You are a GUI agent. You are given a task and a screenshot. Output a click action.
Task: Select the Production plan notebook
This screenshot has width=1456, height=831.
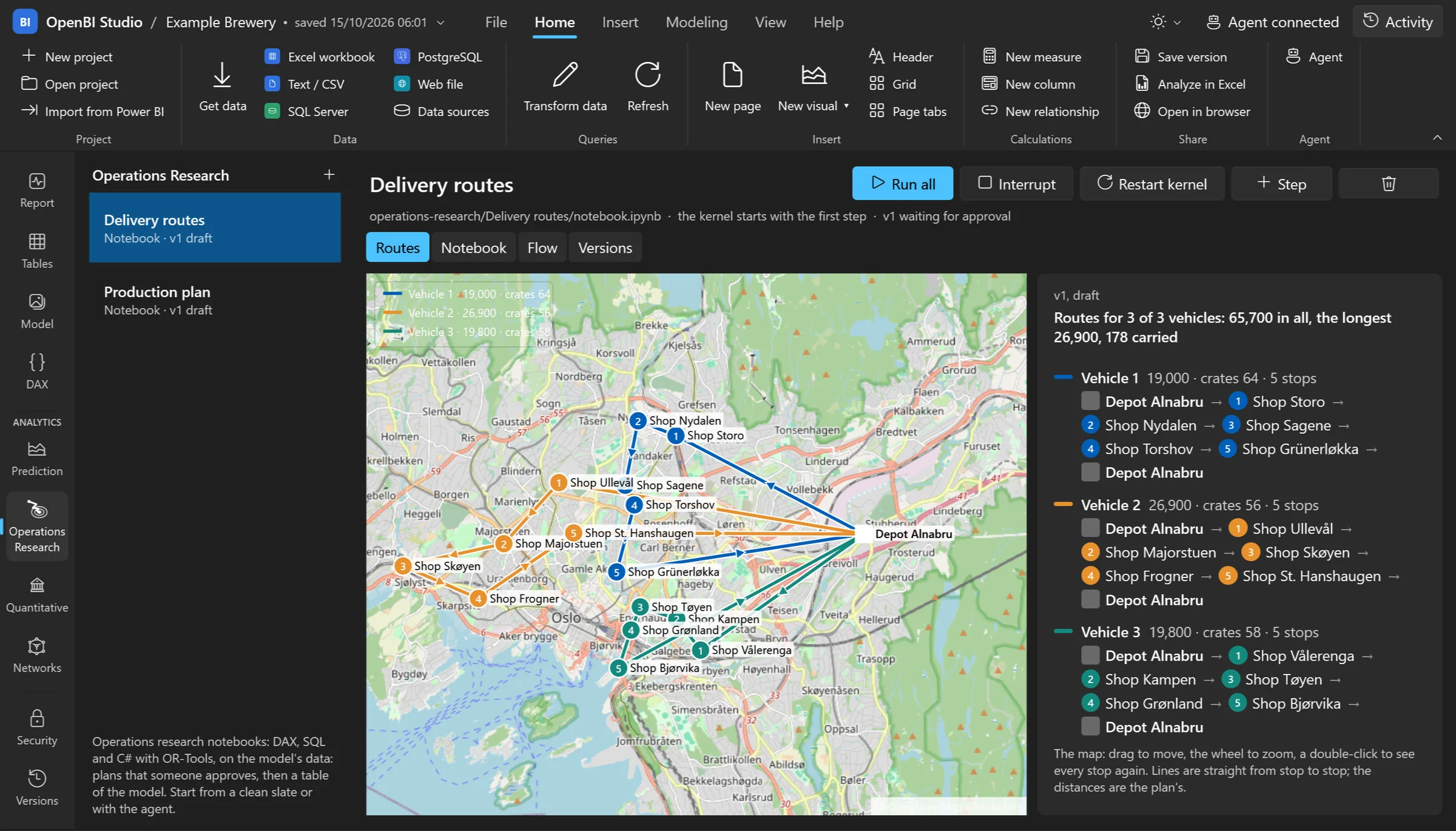[x=215, y=300]
